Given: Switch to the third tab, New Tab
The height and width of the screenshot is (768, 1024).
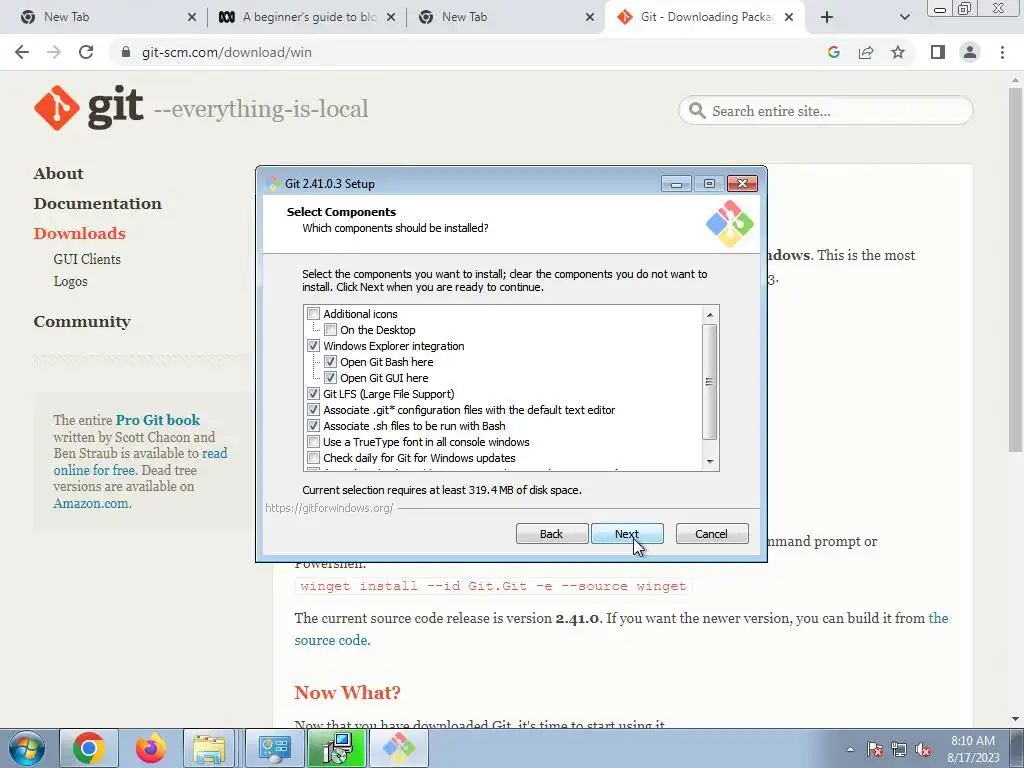Looking at the screenshot, I should click(x=506, y=17).
